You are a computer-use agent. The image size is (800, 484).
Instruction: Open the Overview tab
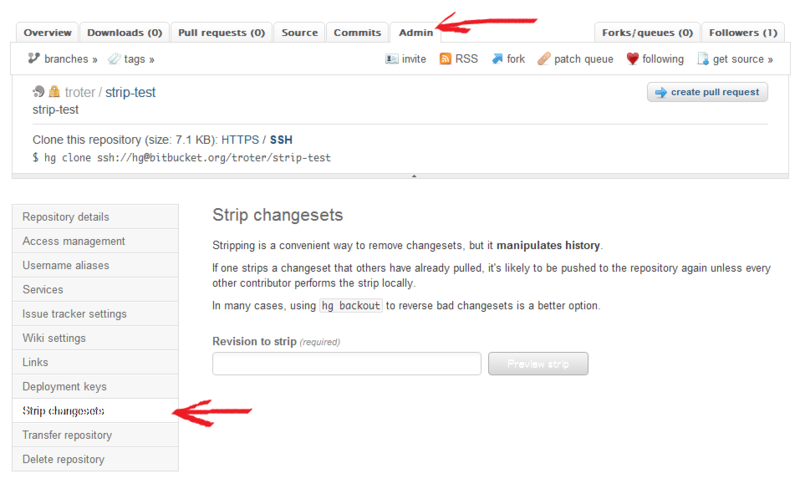pos(47,33)
